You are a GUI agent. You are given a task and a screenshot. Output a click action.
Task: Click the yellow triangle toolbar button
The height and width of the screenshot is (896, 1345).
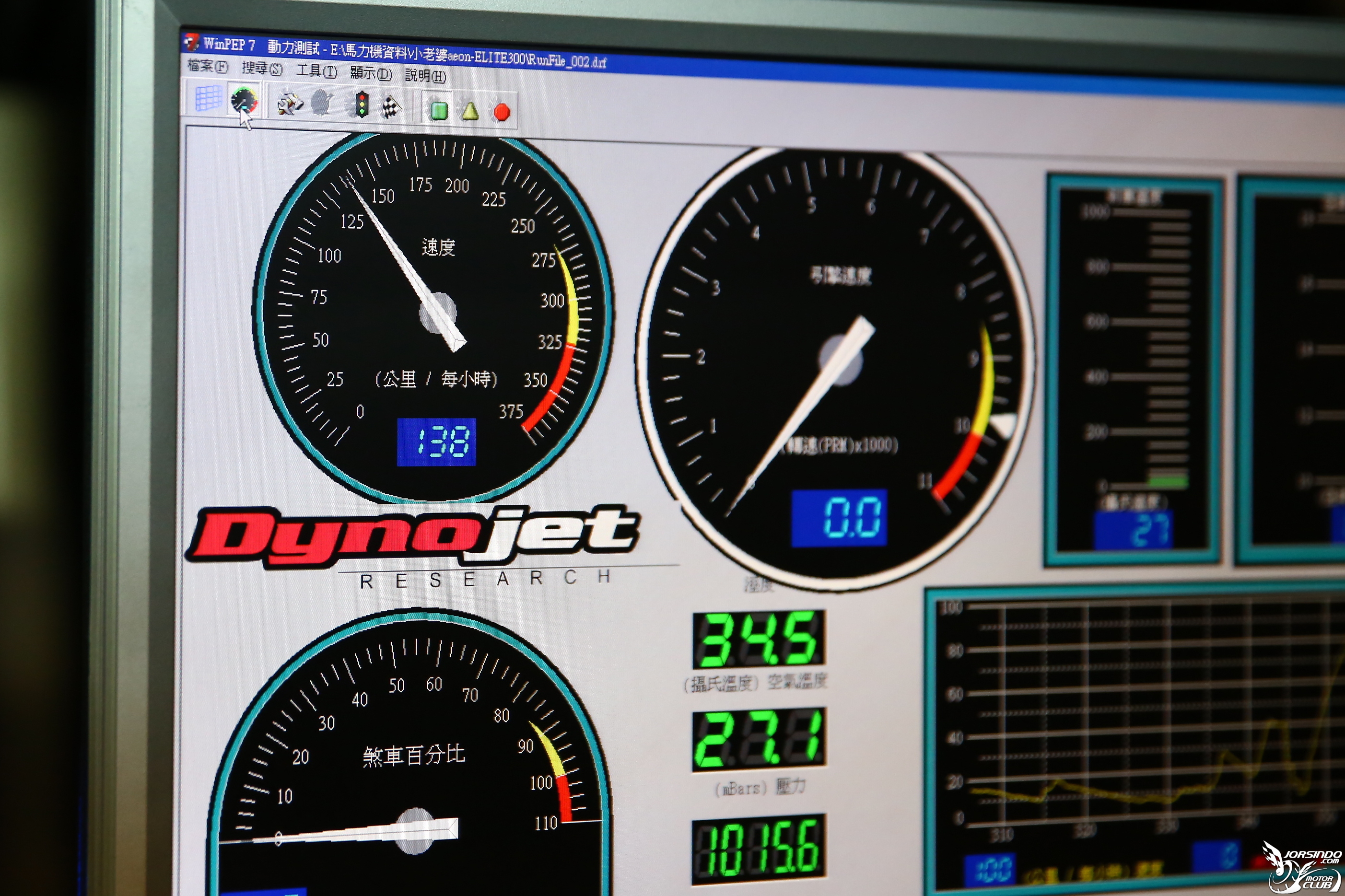click(469, 110)
